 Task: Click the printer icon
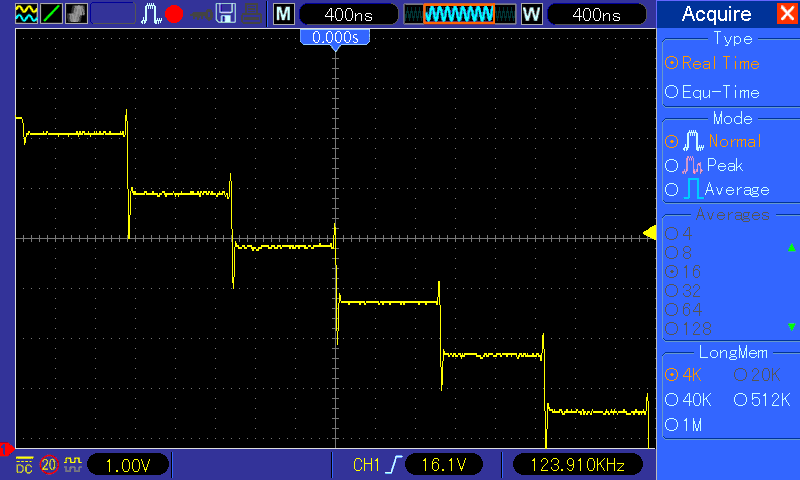252,14
